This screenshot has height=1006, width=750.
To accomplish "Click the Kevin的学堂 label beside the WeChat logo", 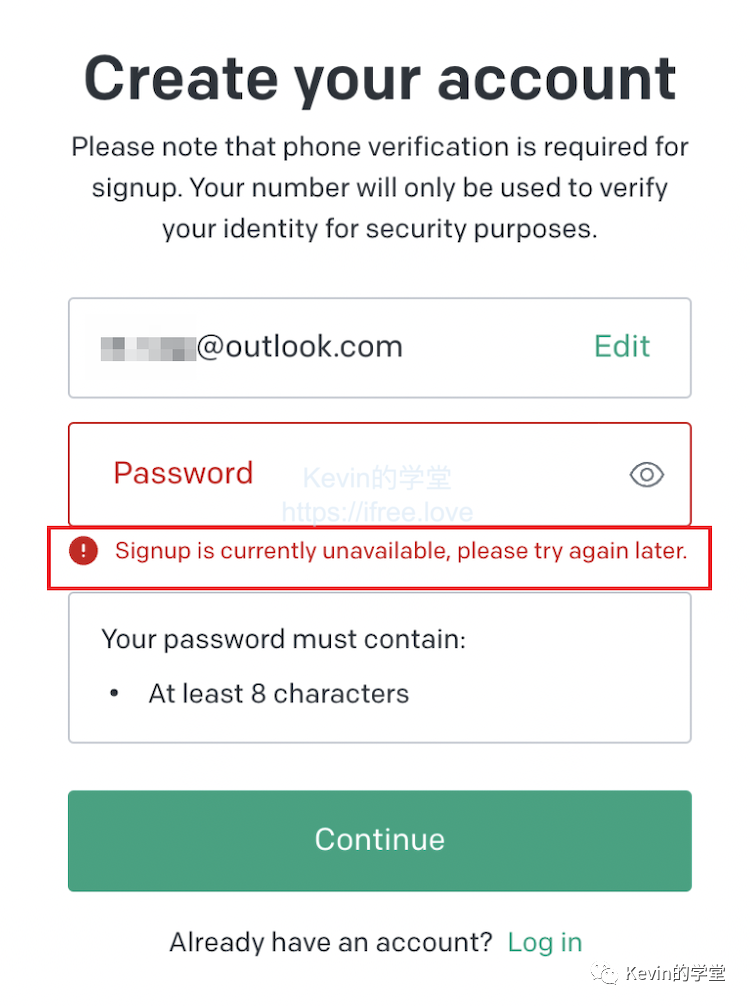I will pos(675,974).
